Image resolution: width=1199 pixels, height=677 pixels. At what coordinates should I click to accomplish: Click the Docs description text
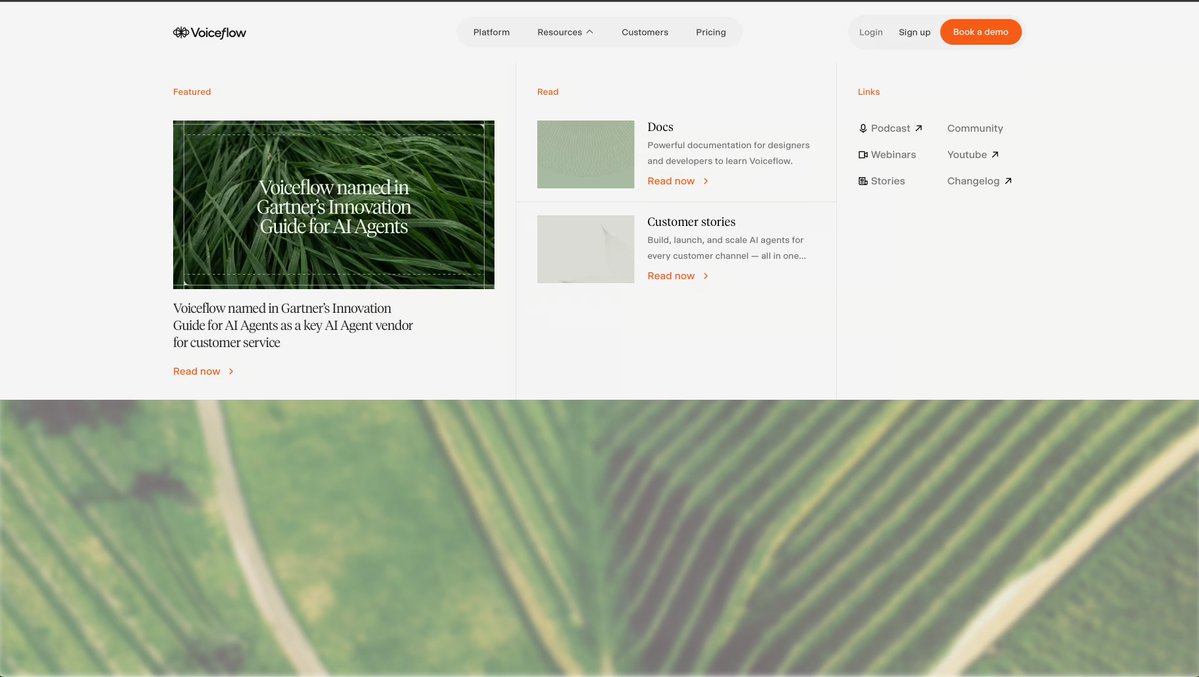click(728, 153)
